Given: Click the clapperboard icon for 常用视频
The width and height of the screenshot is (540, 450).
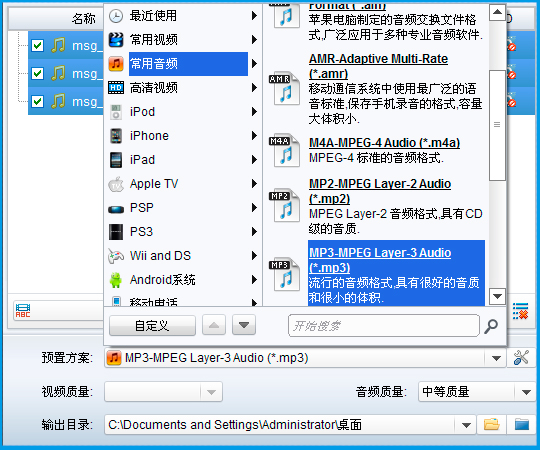Looking at the screenshot, I should [116, 40].
